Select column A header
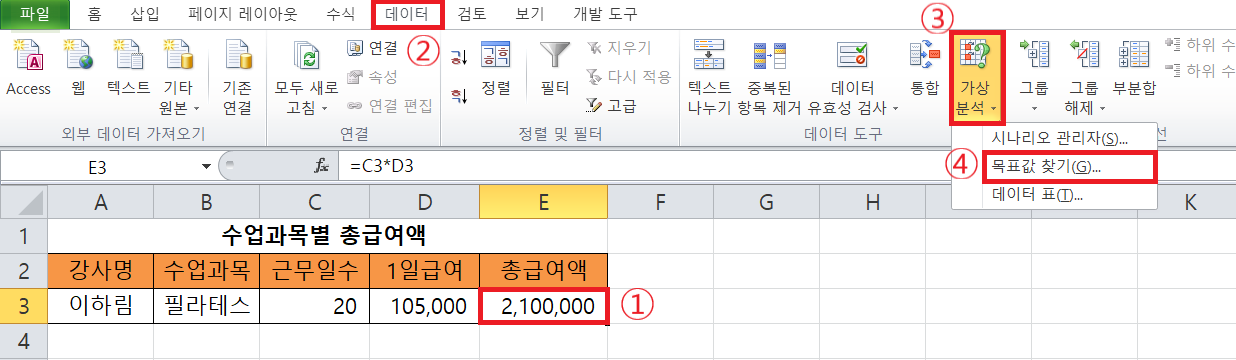The height and width of the screenshot is (360, 1236). coord(100,202)
